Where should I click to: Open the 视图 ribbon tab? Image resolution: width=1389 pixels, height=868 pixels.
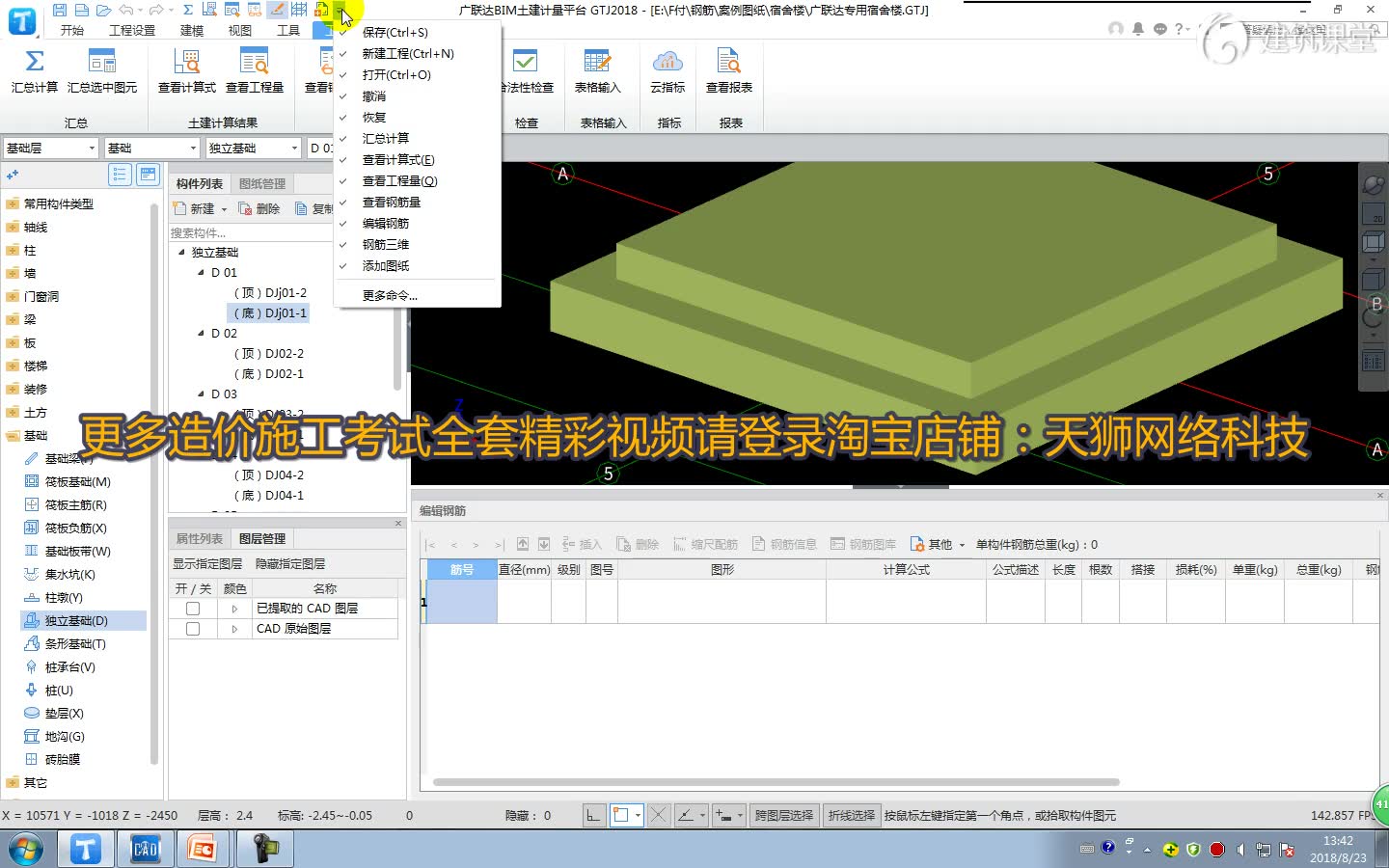[240, 30]
